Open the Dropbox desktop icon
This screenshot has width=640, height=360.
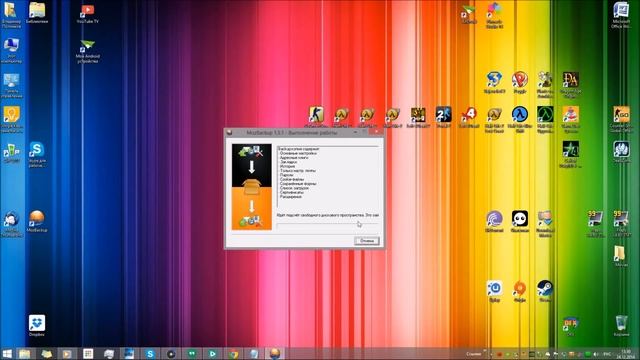coord(37,325)
